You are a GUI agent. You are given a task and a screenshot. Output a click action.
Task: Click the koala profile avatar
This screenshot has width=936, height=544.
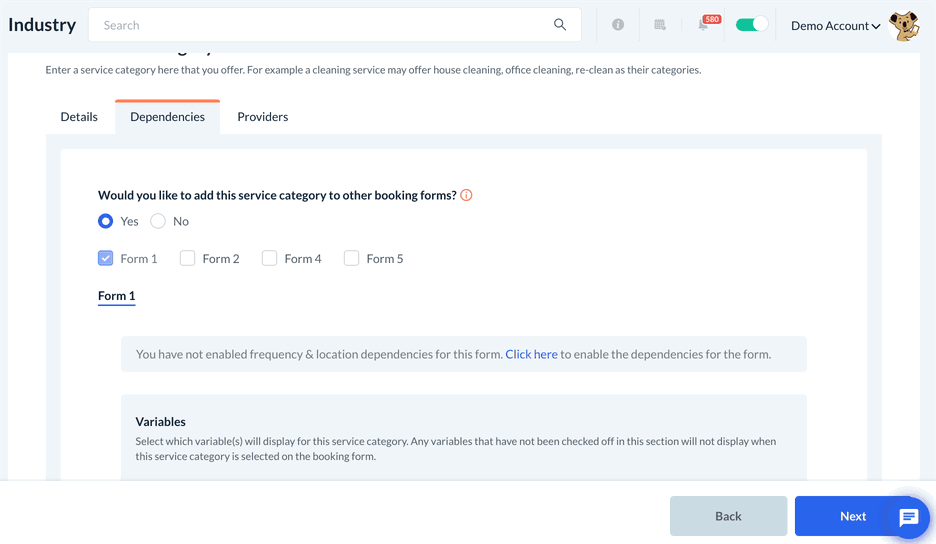[905, 26]
